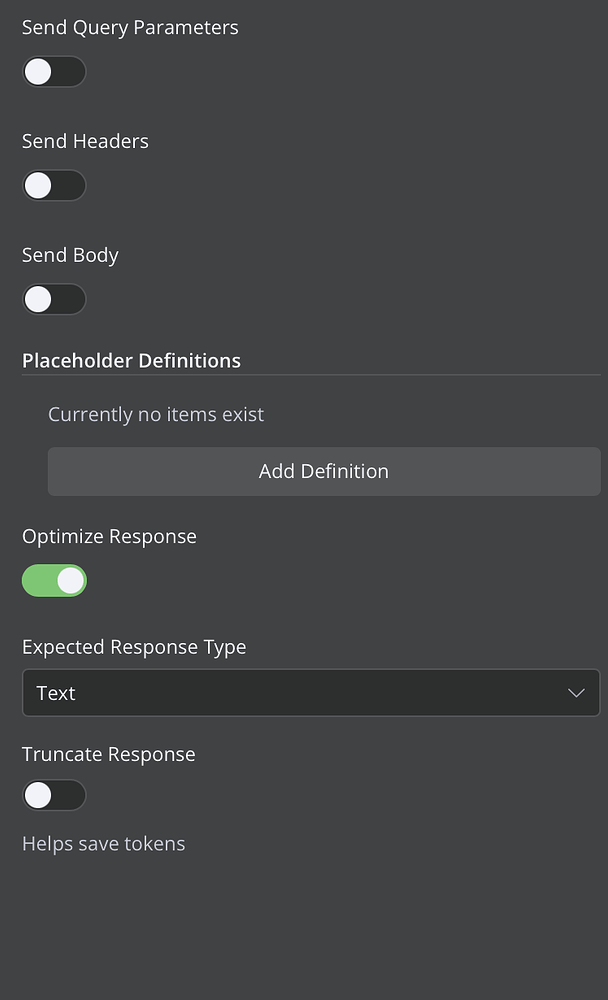
Task: Turn on Truncate Response
Action: [x=54, y=795]
